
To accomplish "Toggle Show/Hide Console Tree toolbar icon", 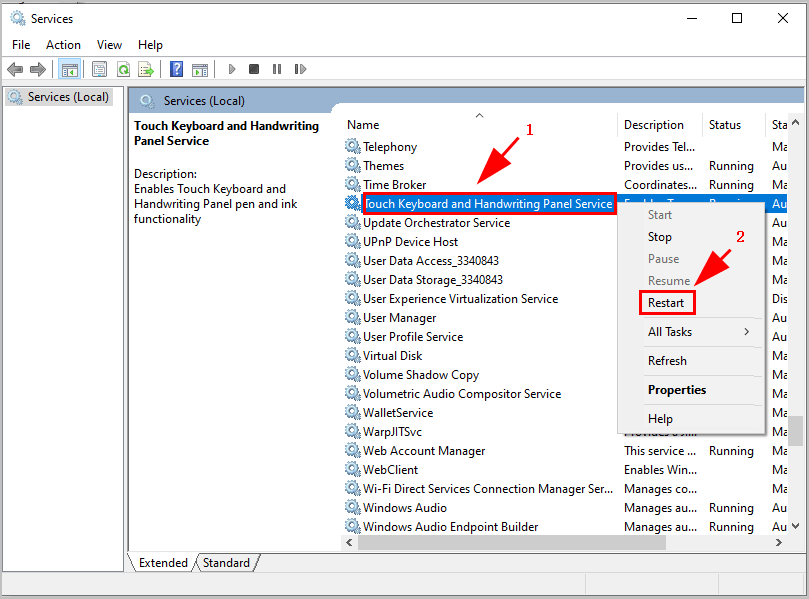I will click(69, 69).
